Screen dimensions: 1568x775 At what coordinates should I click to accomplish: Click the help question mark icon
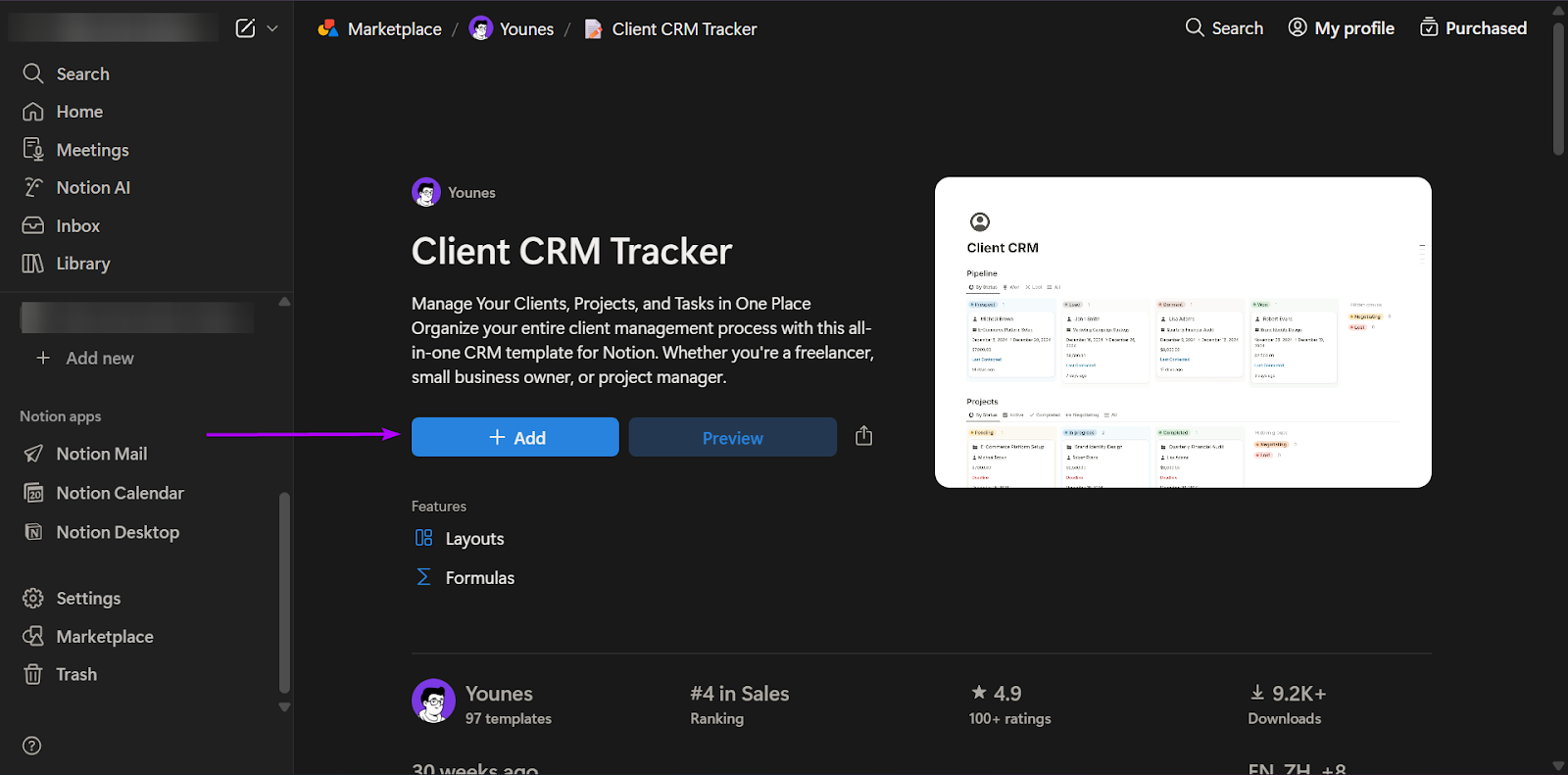tap(32, 746)
